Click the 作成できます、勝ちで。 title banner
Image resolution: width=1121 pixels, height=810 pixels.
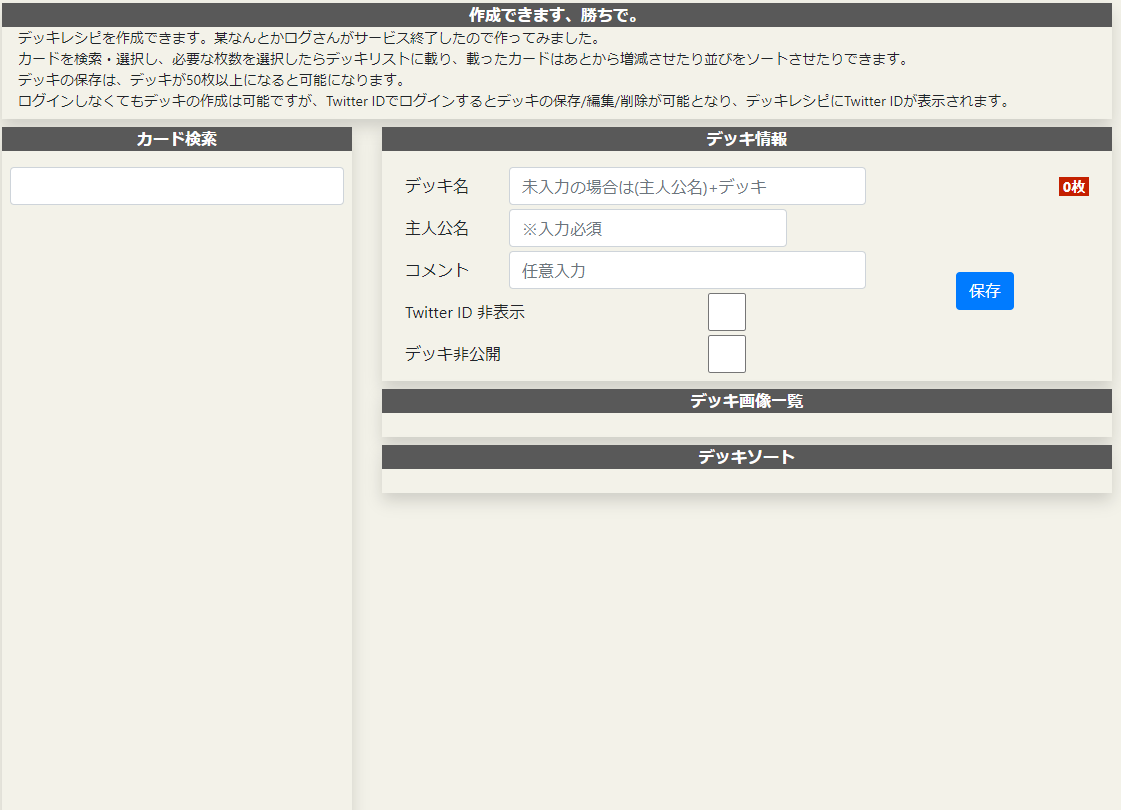pyautogui.click(x=560, y=14)
